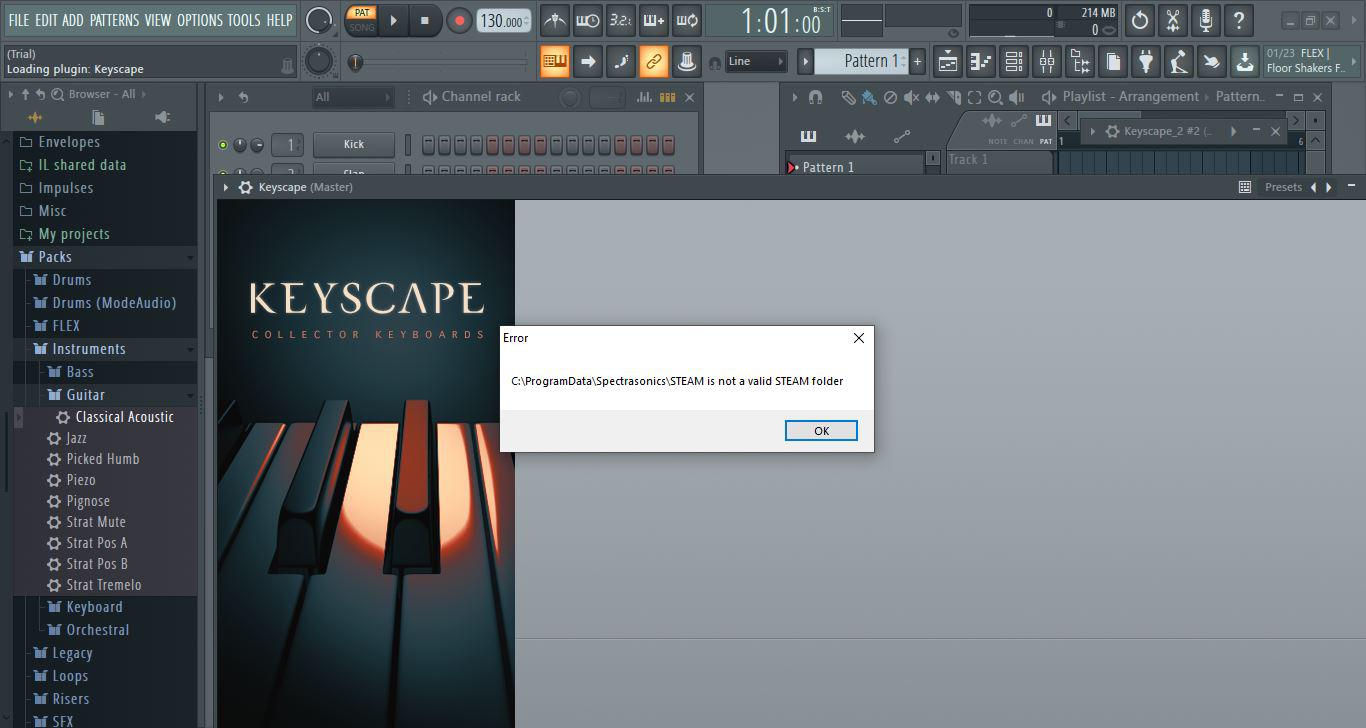The width and height of the screenshot is (1366, 728).
Task: Click the metronome icon in the toolbar
Action: [555, 20]
